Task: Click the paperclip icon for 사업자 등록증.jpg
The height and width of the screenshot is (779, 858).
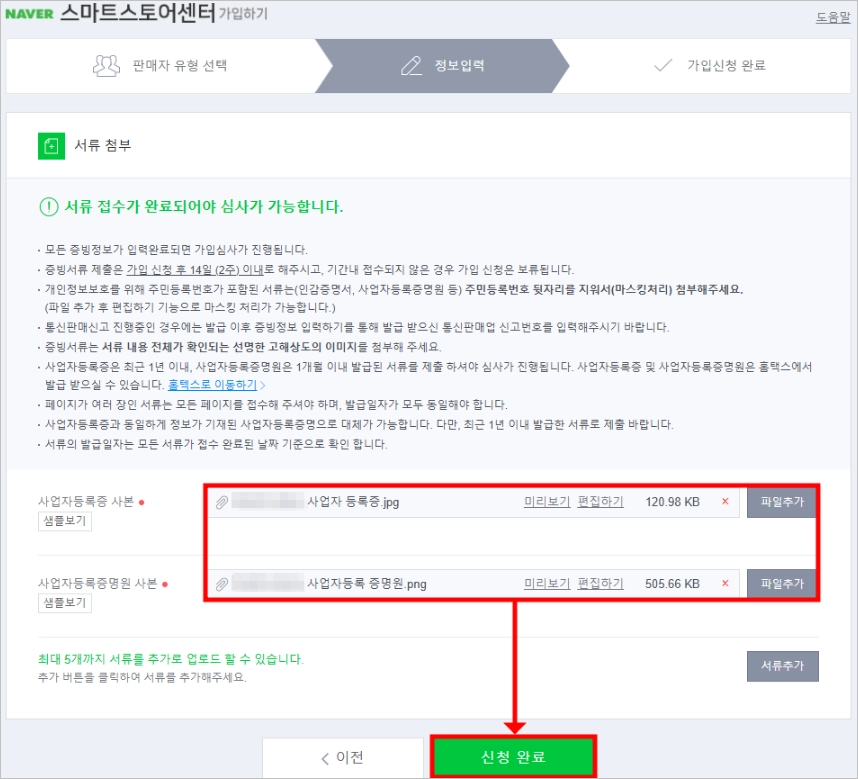Action: pos(222,502)
